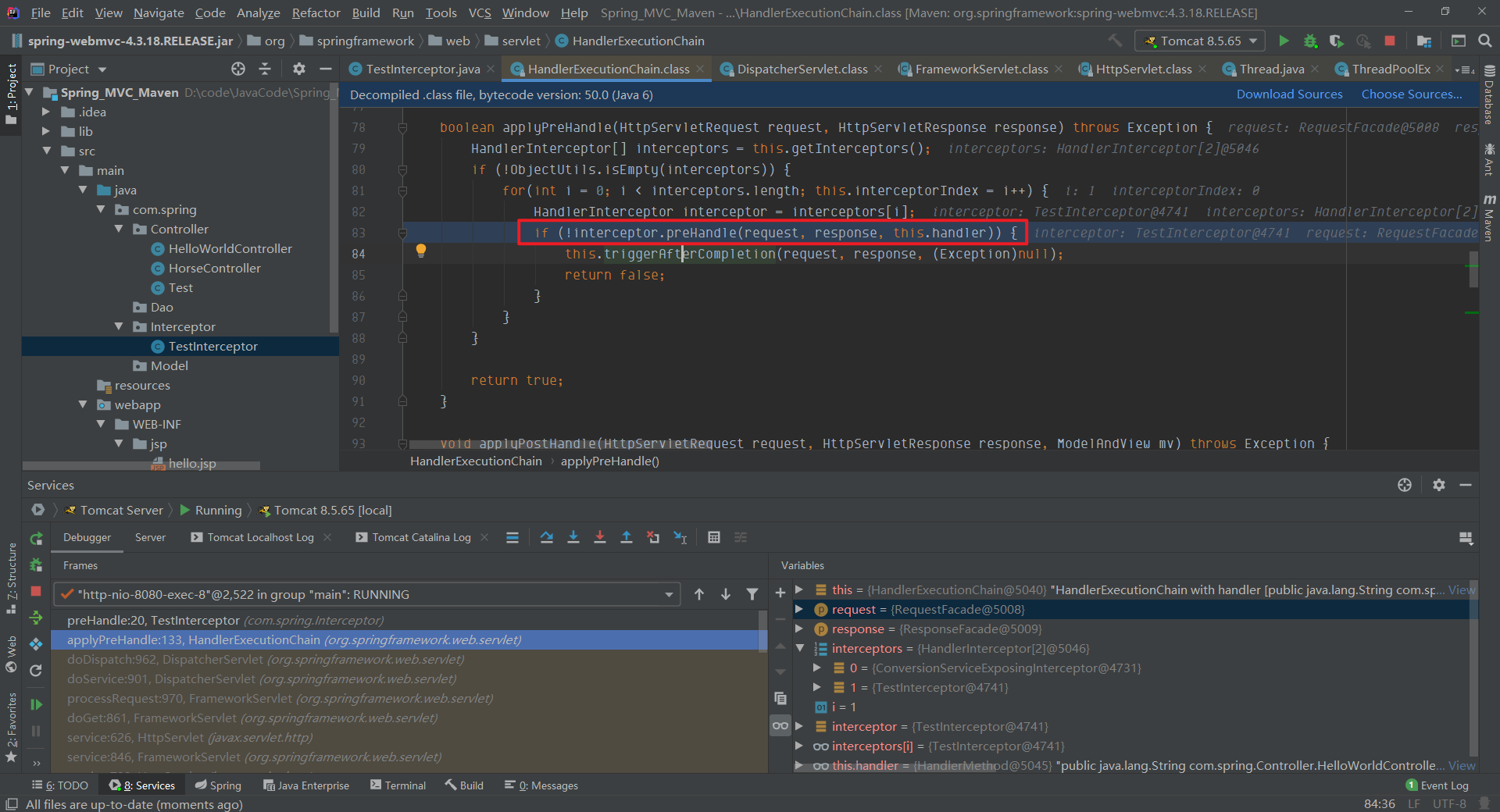Toggle the frames filter funnel icon

752,594
